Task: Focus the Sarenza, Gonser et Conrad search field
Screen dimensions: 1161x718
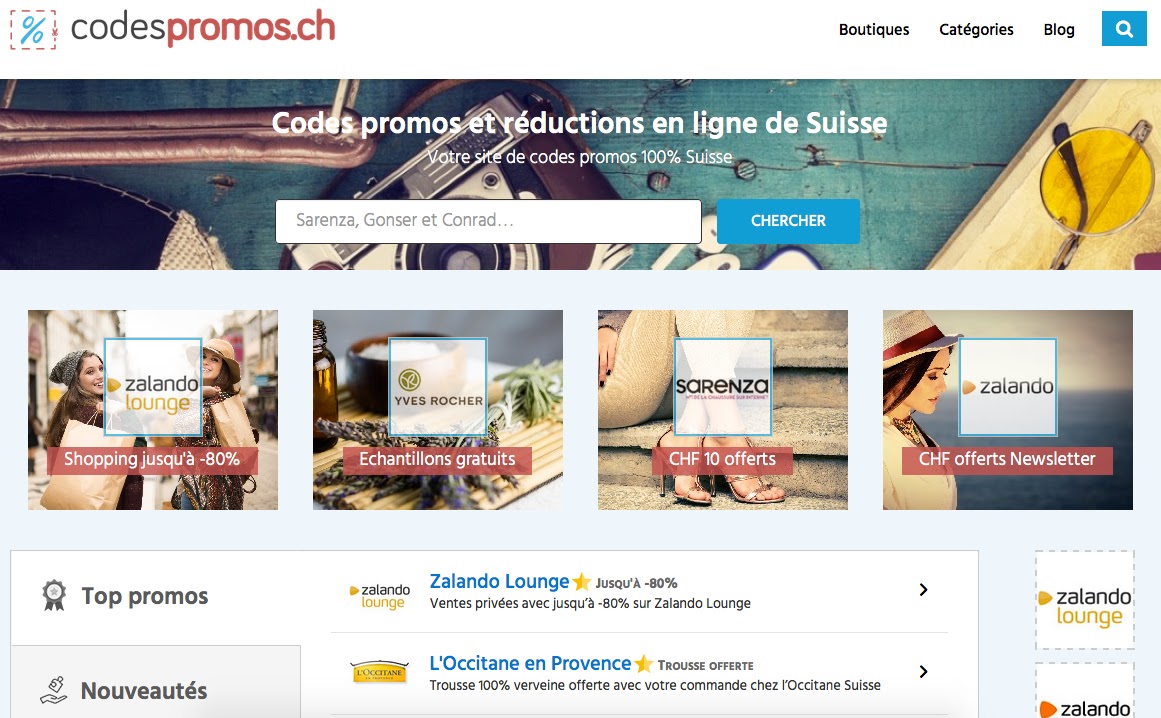Action: (x=488, y=221)
